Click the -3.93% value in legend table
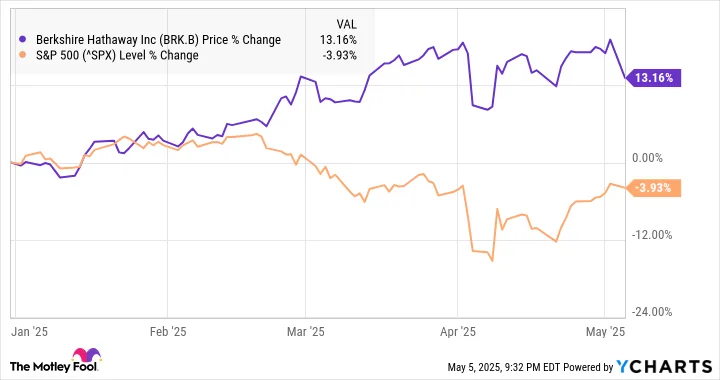 (x=340, y=56)
